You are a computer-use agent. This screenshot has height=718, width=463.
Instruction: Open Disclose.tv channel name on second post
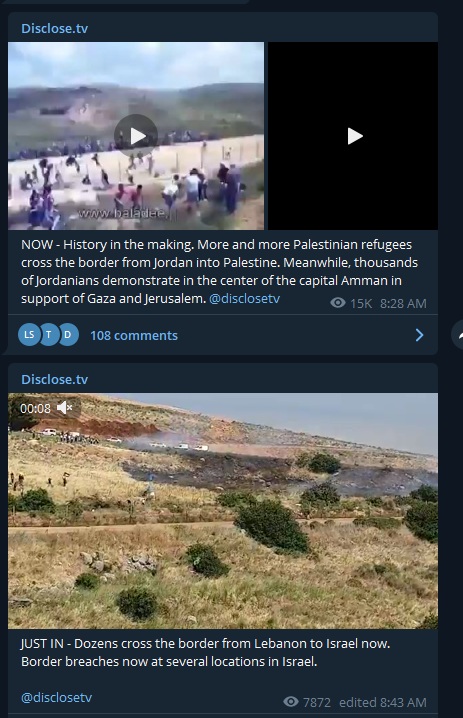pos(54,380)
